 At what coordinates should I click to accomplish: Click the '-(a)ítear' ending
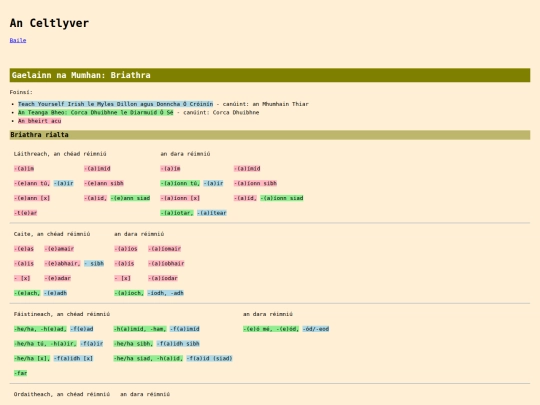(212, 213)
